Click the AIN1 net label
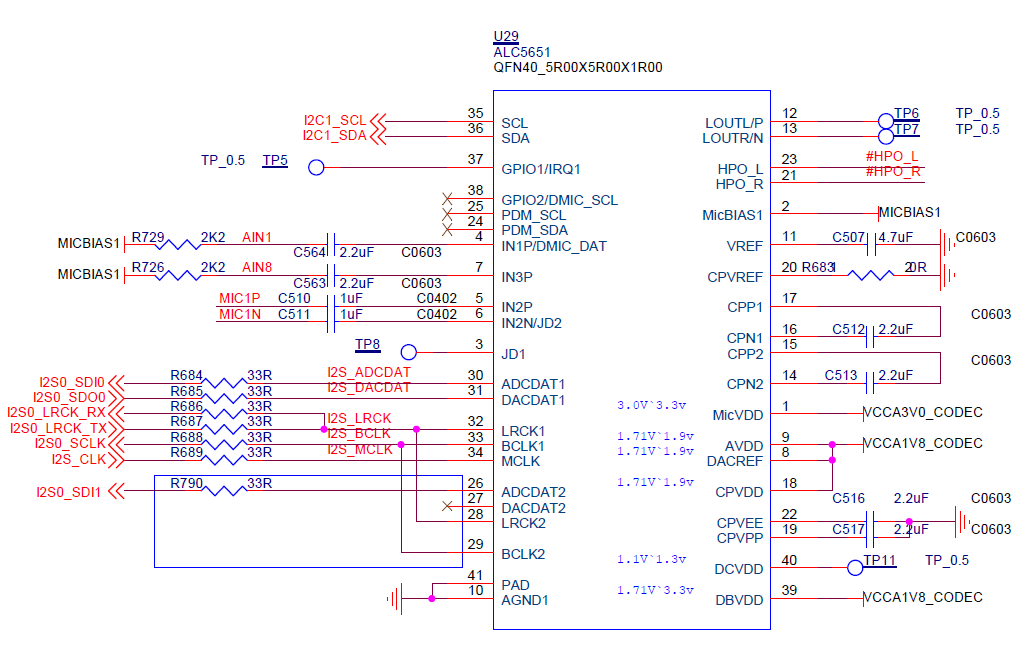This screenshot has width=1029, height=667. click(x=257, y=237)
